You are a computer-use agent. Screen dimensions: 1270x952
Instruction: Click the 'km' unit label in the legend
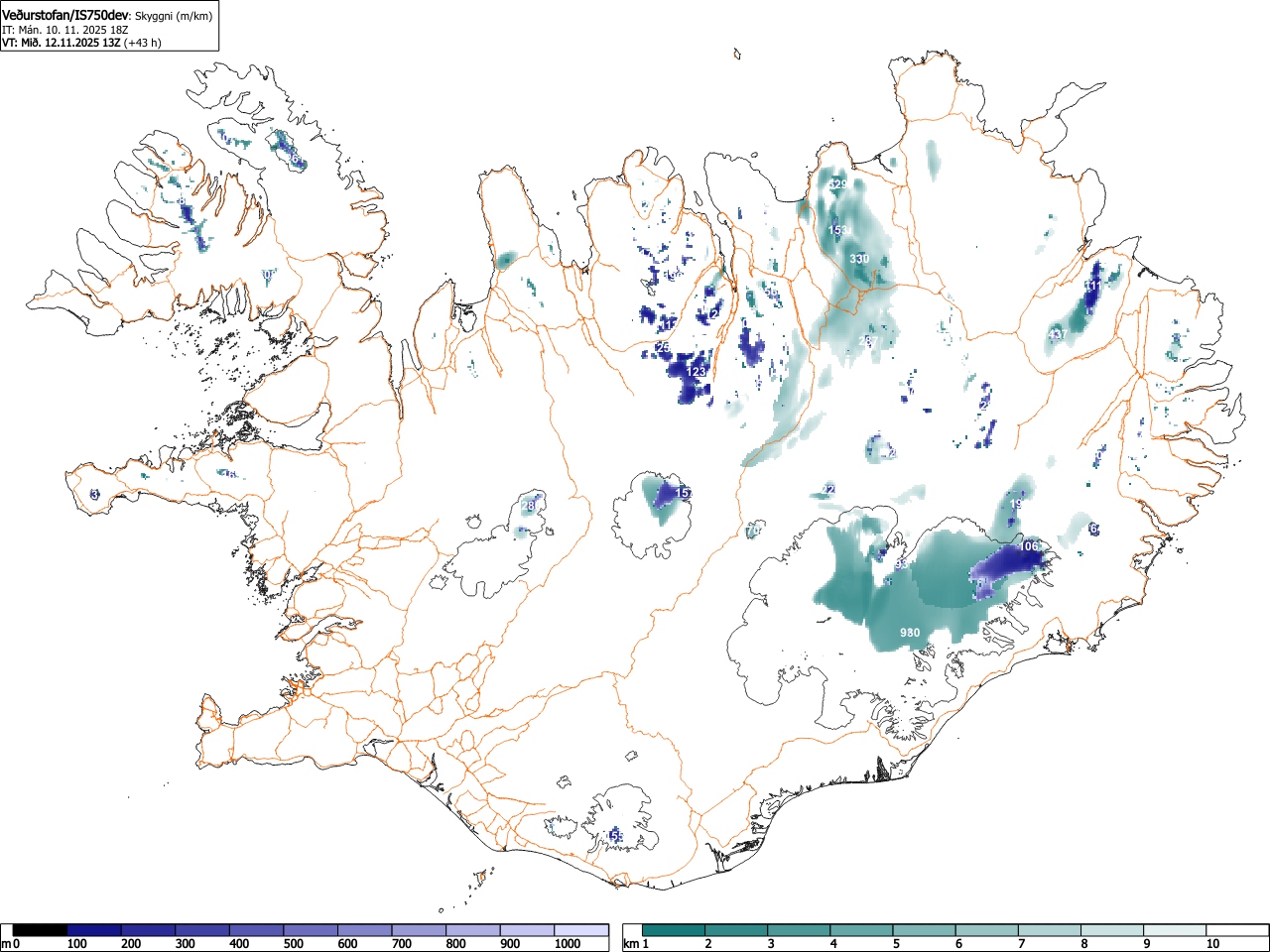[632, 944]
